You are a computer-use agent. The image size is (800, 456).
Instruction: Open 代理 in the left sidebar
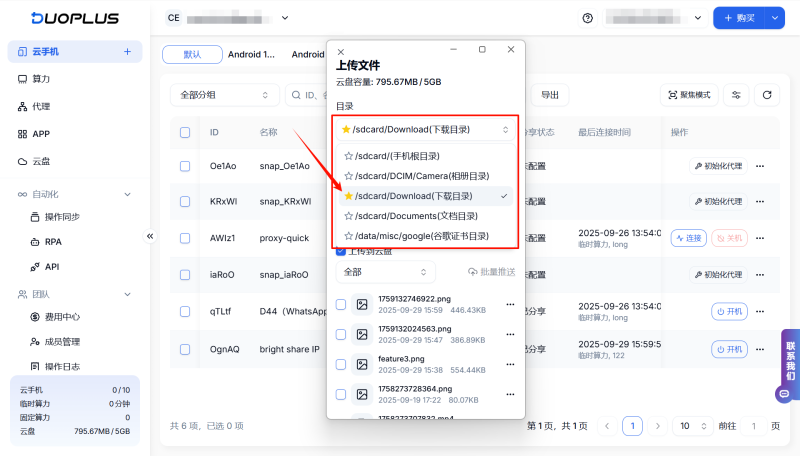coord(41,106)
